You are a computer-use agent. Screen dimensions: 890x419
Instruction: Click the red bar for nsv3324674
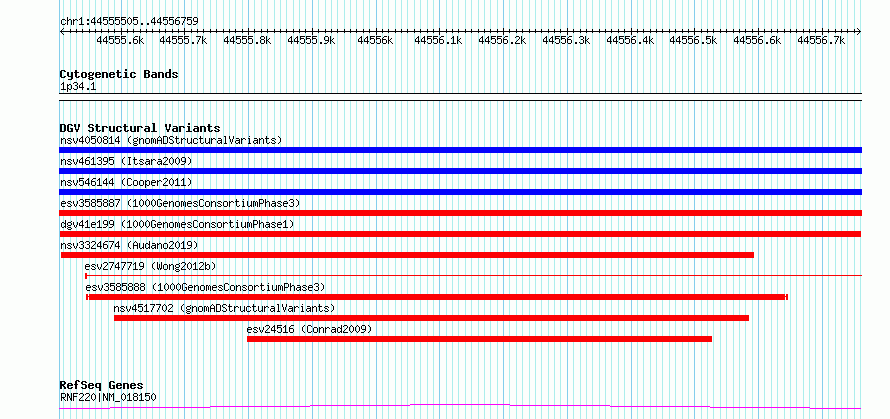point(407,255)
